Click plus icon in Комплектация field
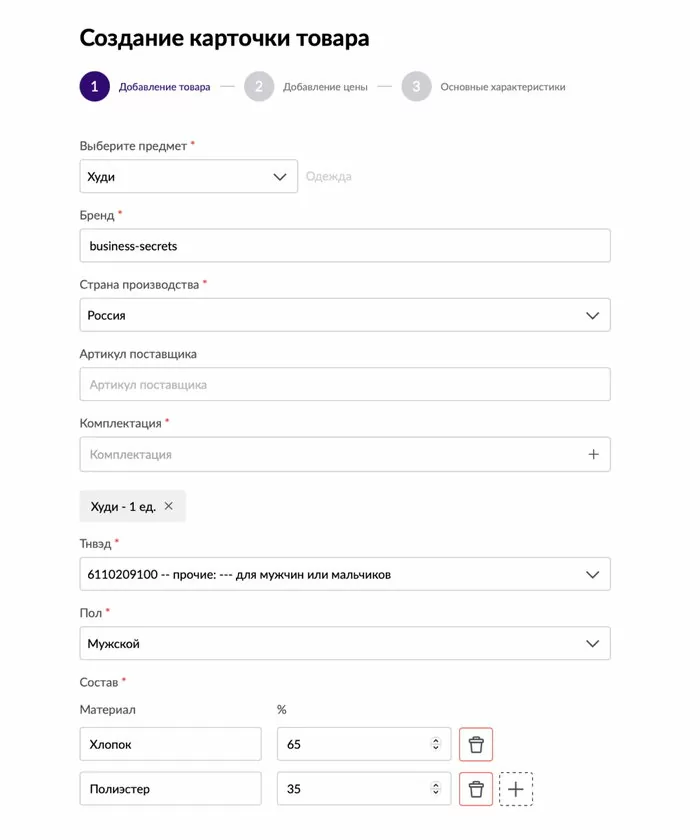The image size is (700, 840). pyautogui.click(x=593, y=454)
